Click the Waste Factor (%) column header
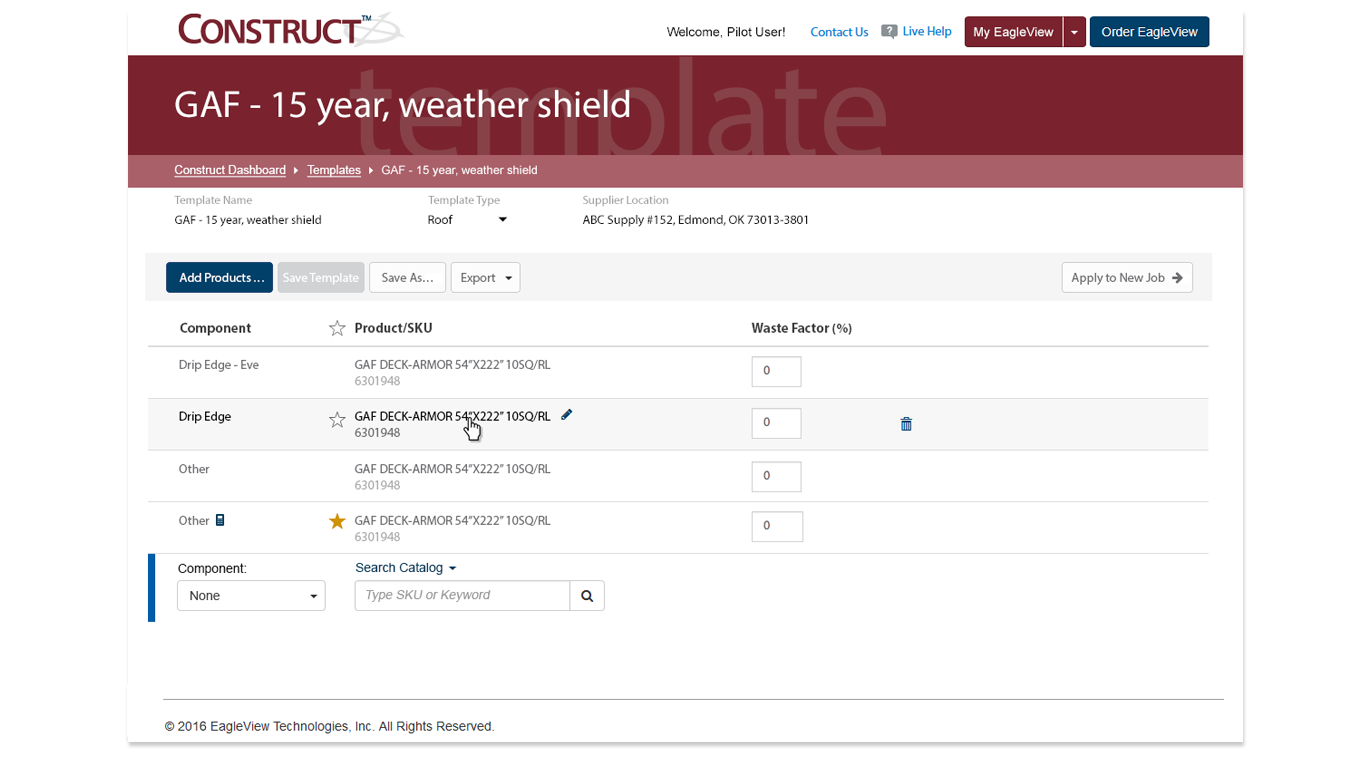The image size is (1370, 768). [802, 328]
